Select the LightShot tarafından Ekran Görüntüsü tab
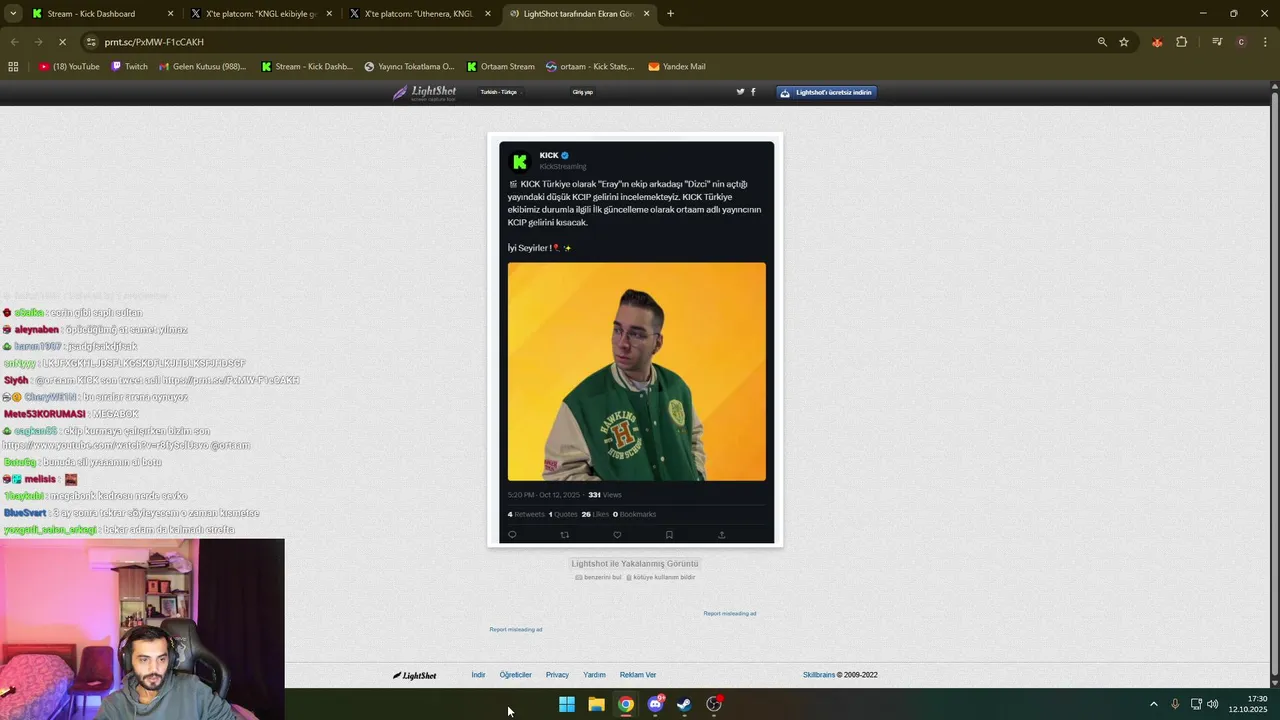The height and width of the screenshot is (720, 1280). click(571, 14)
